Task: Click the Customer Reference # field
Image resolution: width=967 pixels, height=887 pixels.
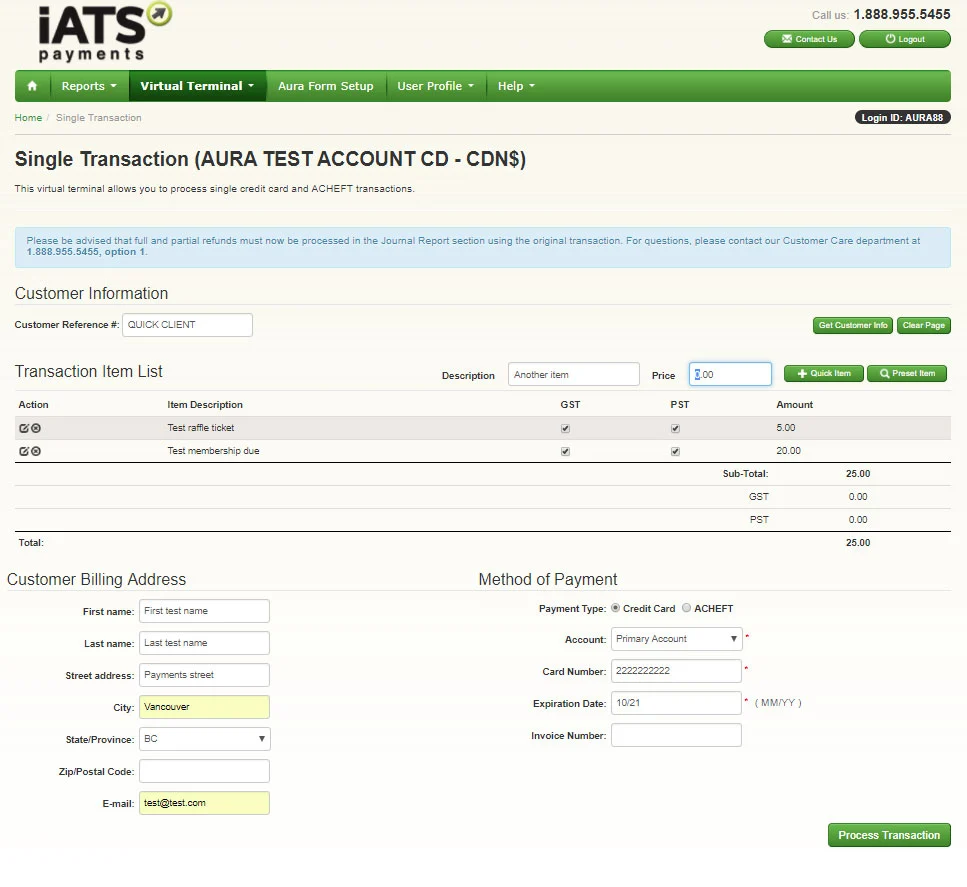Action: [187, 325]
